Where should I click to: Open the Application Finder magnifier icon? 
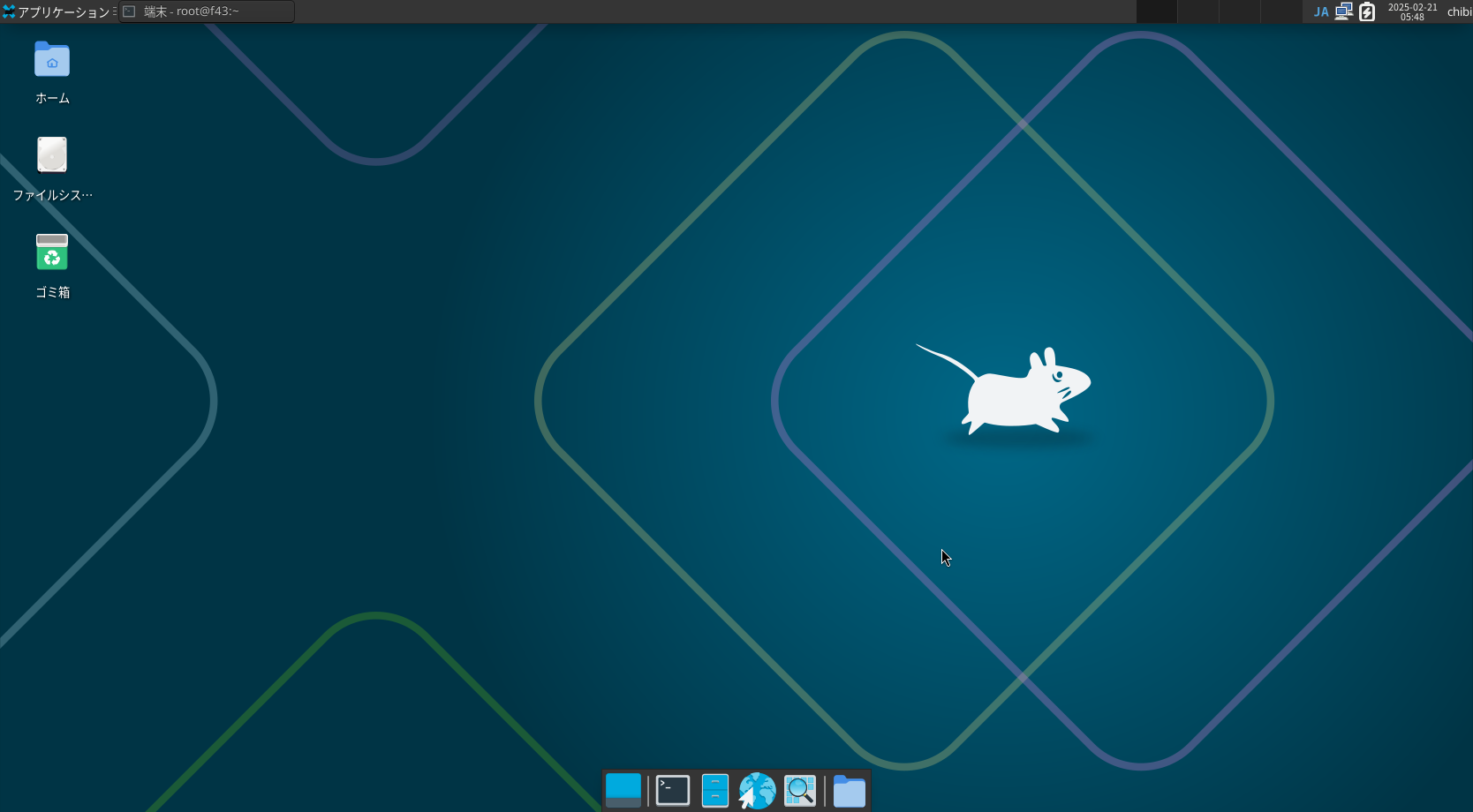pos(800,791)
